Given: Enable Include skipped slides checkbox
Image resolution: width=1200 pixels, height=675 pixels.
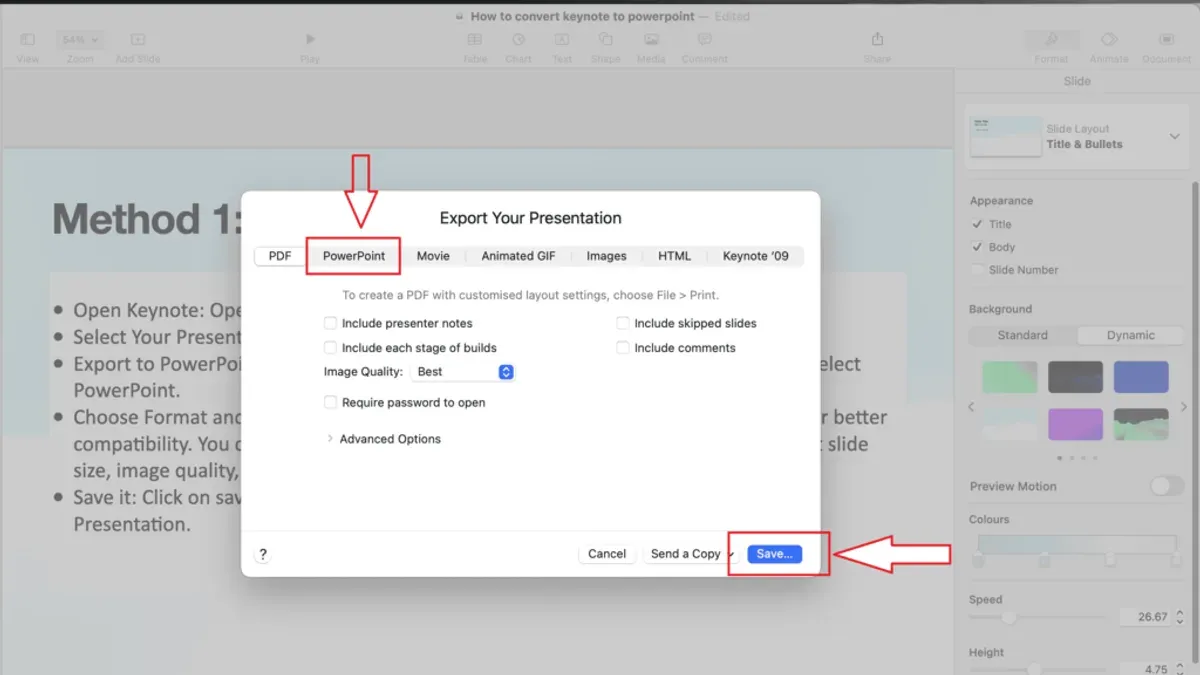Looking at the screenshot, I should 623,323.
